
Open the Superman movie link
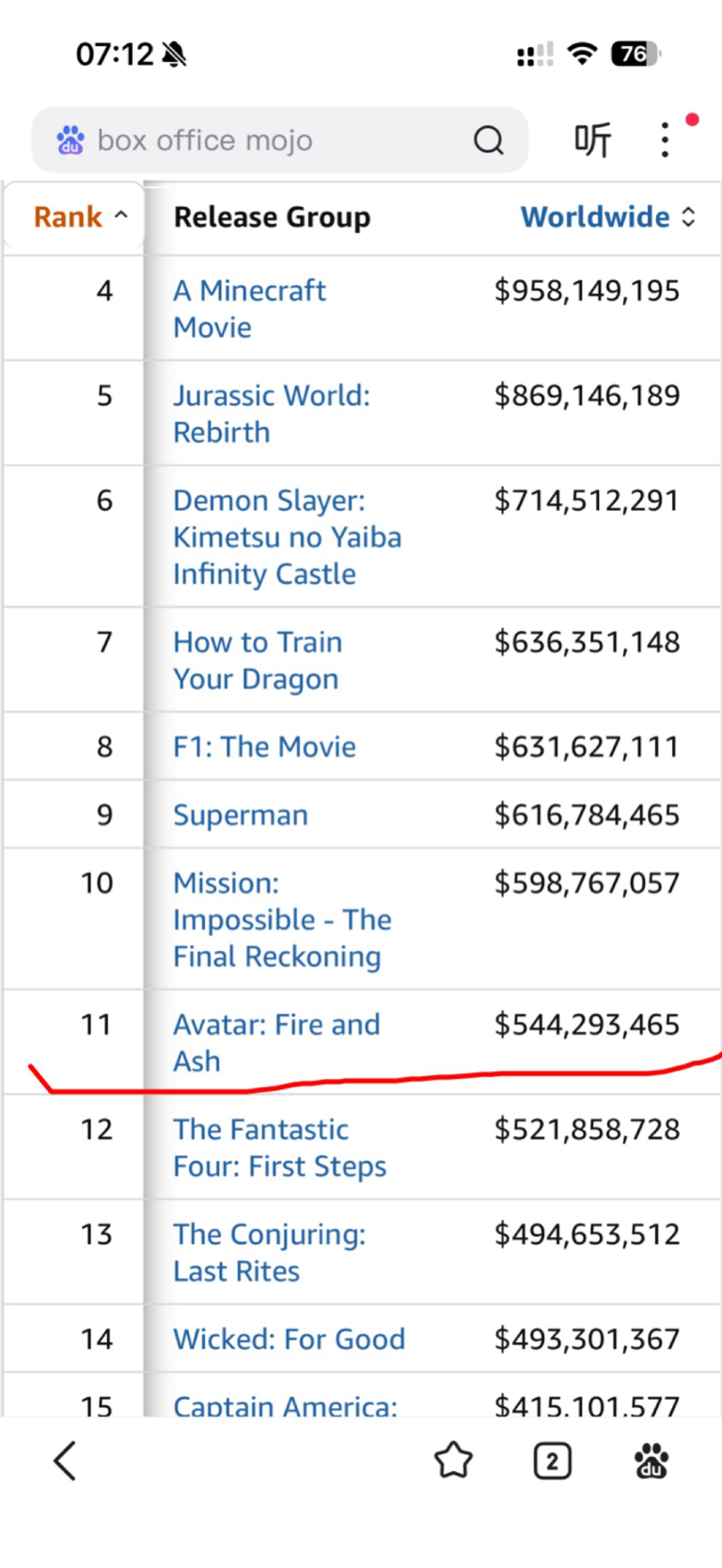click(x=240, y=816)
